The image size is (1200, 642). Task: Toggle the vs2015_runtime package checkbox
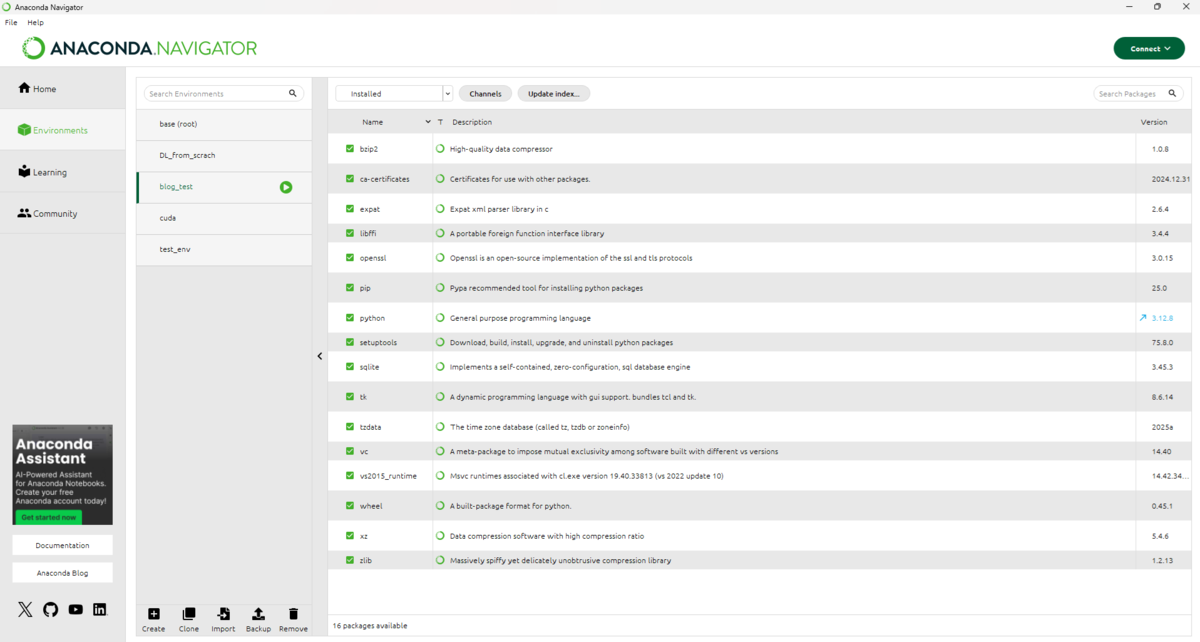pyautogui.click(x=350, y=476)
